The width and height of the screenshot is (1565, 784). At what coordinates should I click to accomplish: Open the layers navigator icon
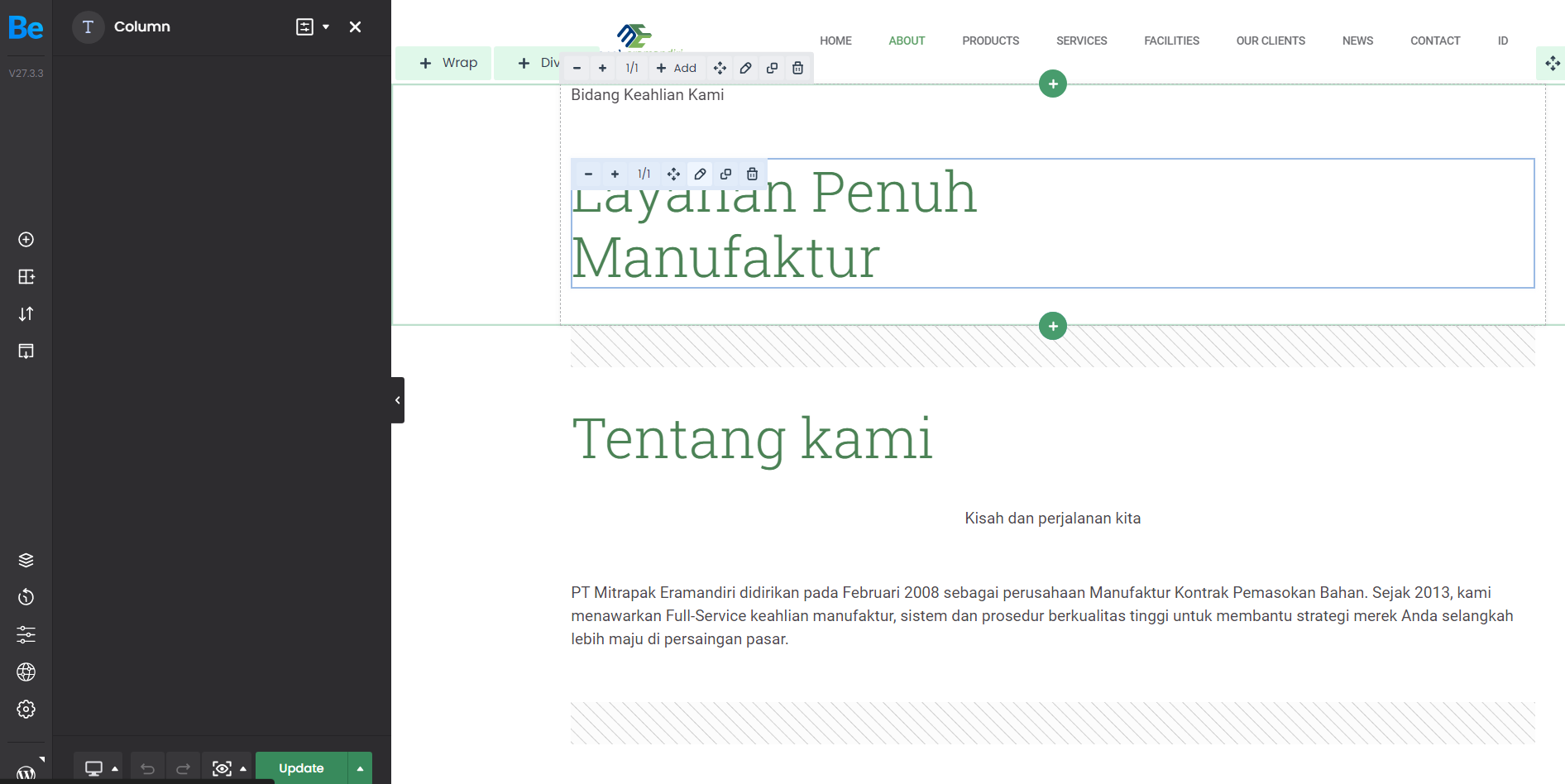(x=26, y=560)
